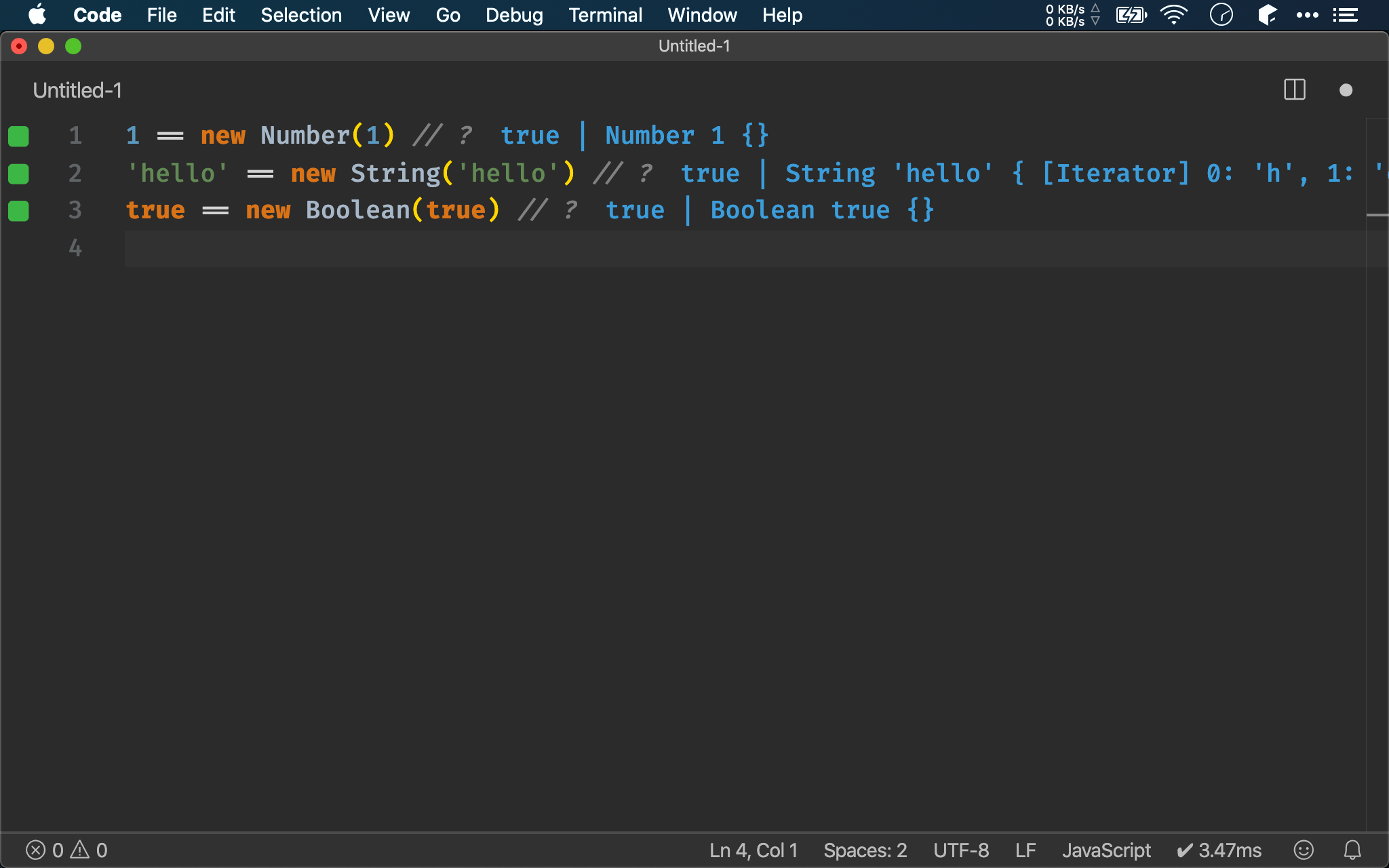Click the feedback smiley icon
This screenshot has width=1389, height=868.
tap(1303, 850)
